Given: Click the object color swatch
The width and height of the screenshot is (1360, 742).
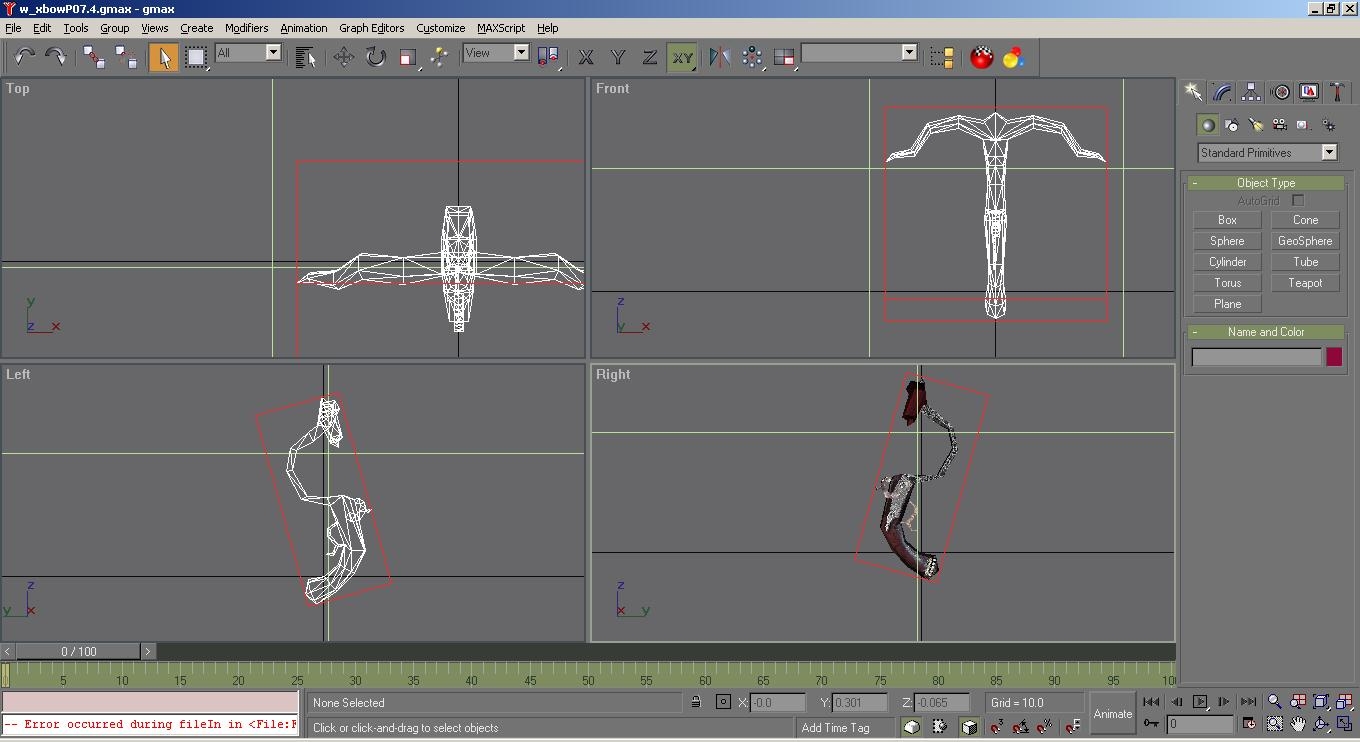Looking at the screenshot, I should tap(1333, 357).
